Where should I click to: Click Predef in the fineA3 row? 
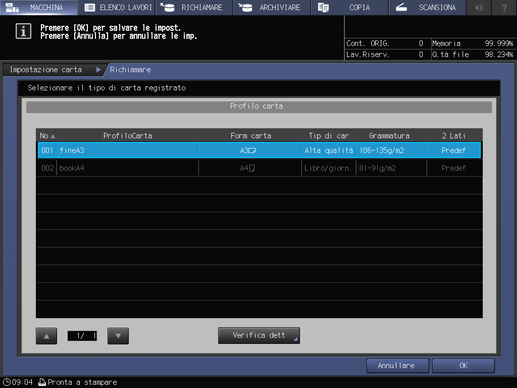point(454,150)
